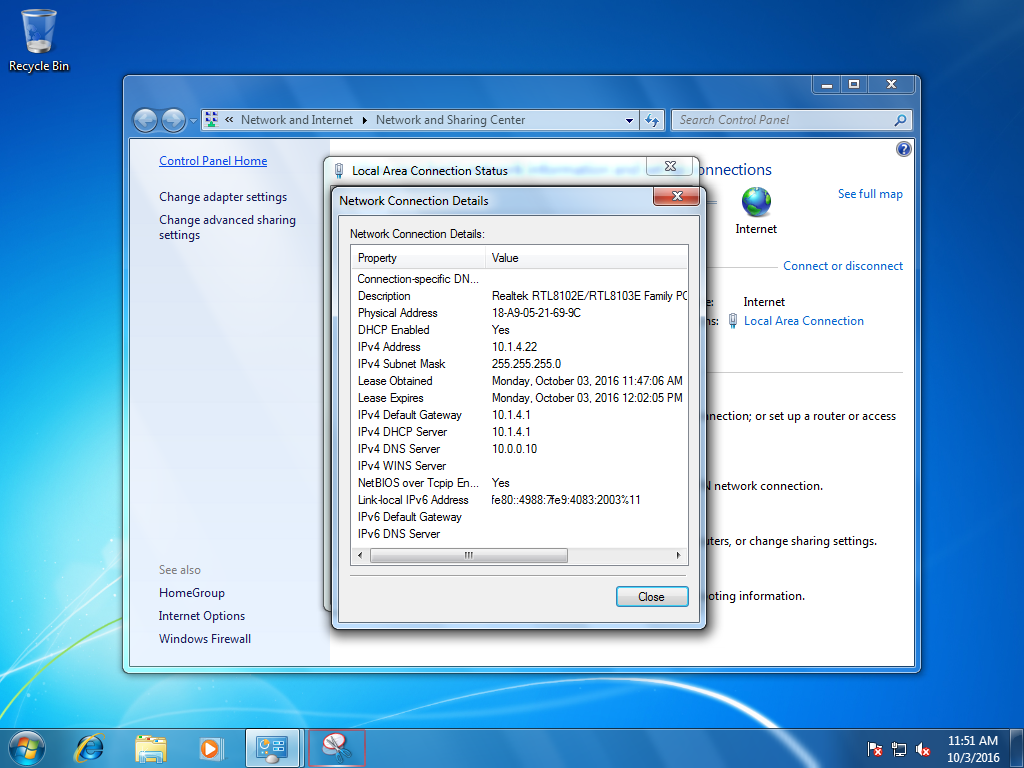
Task: Click See full map link
Action: pyautogui.click(x=870, y=194)
